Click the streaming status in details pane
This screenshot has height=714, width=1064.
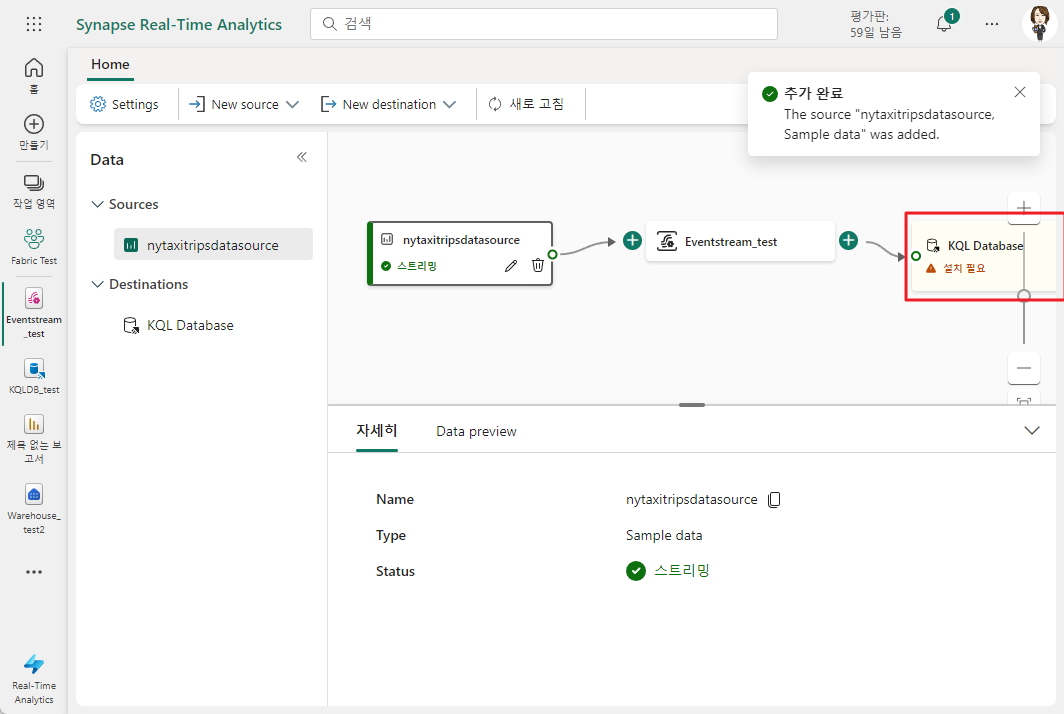click(x=668, y=571)
